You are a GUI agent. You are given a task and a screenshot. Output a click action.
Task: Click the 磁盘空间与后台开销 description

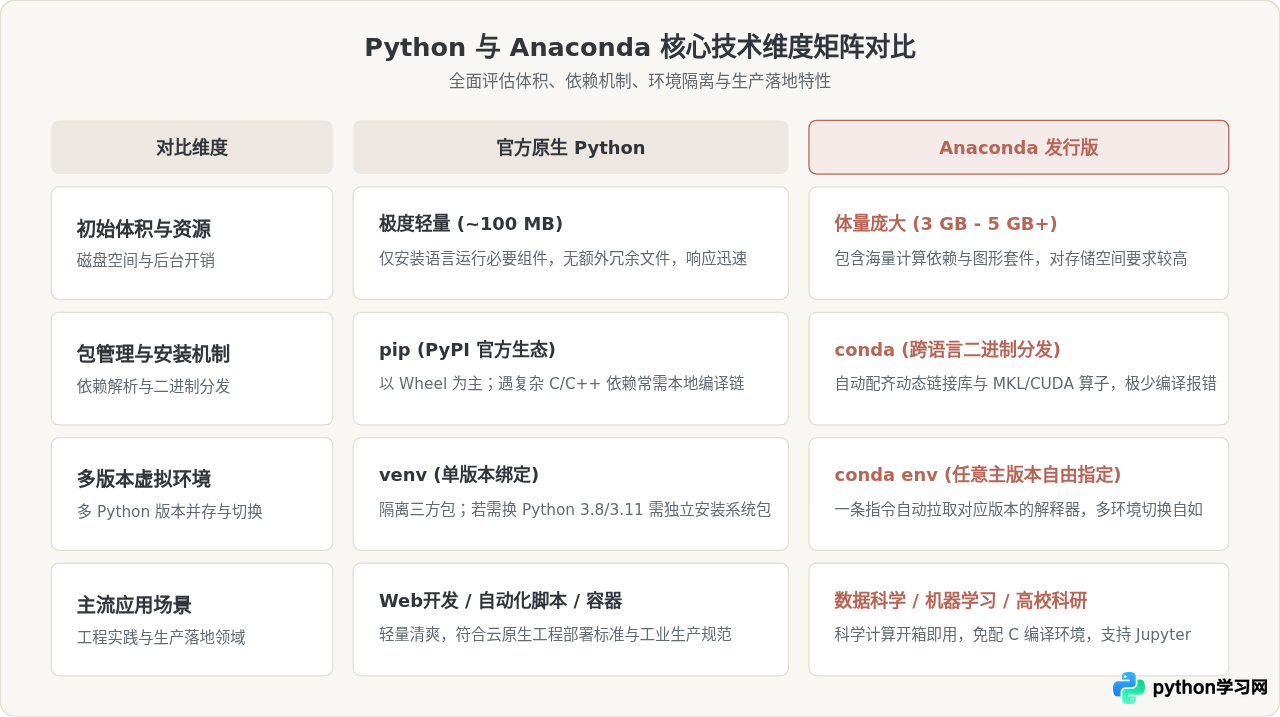pyautogui.click(x=146, y=260)
